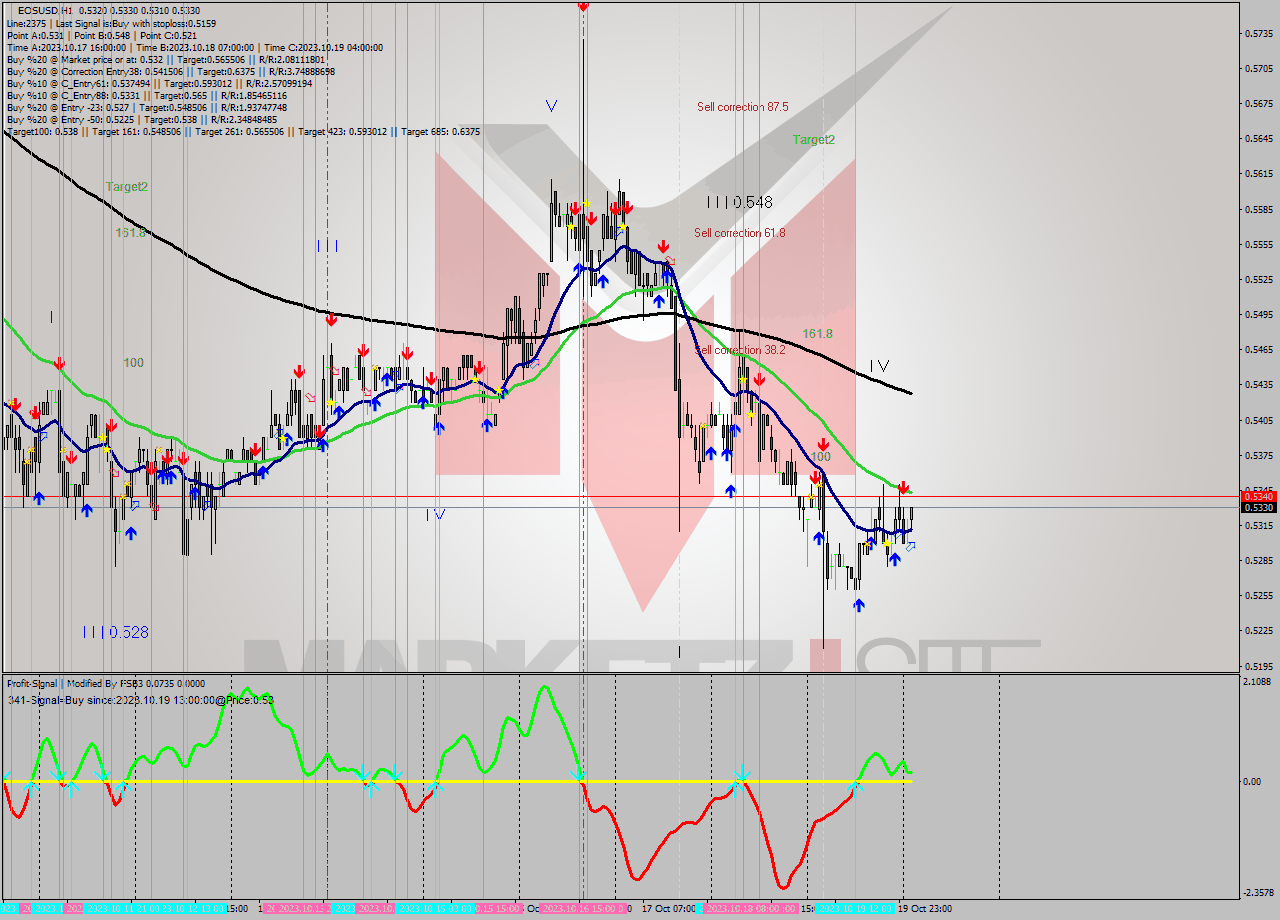
Task: Click cyan '2023.10.15 03:00' time marker
Action: 434,909
